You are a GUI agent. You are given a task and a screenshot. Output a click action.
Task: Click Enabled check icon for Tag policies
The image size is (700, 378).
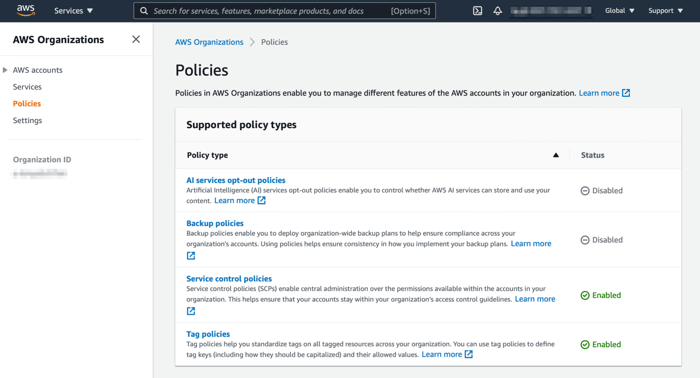(x=585, y=345)
